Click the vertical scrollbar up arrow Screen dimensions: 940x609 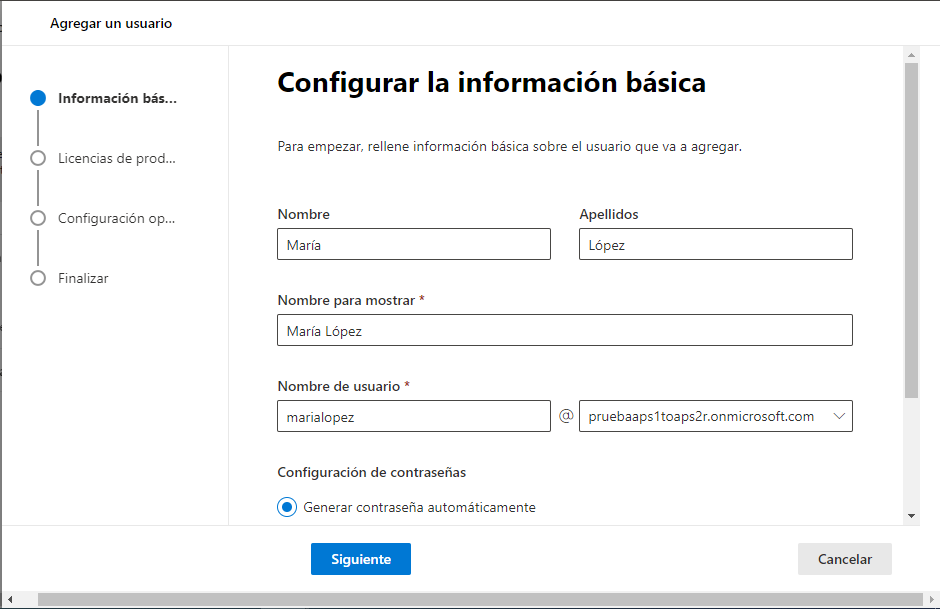(911, 55)
